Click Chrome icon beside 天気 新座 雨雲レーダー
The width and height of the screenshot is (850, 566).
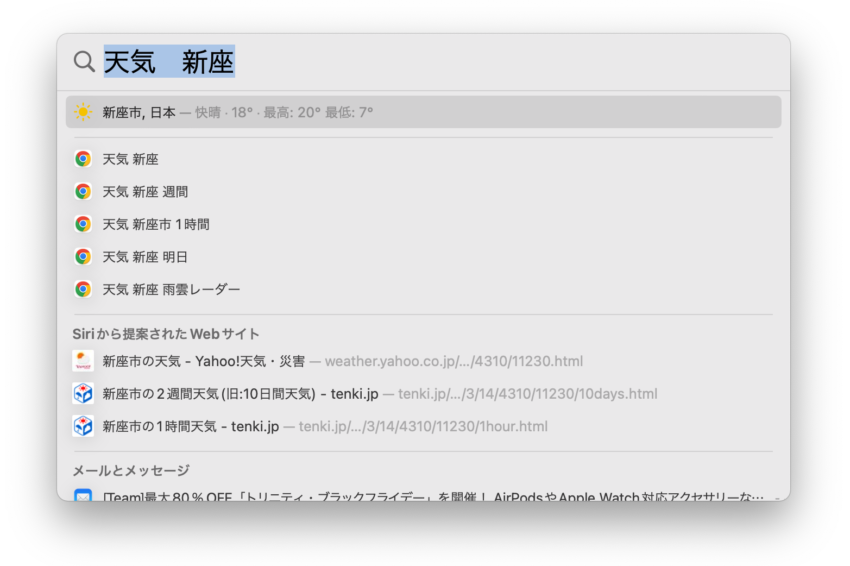coord(83,289)
